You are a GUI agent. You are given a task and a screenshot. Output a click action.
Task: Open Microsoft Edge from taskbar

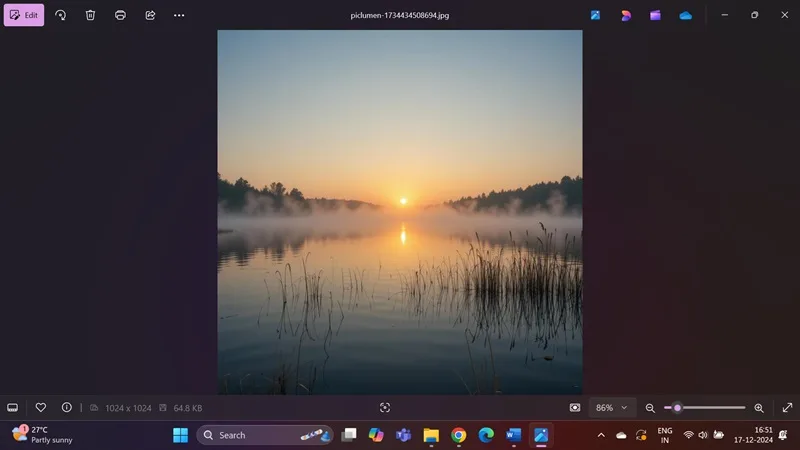tap(486, 435)
